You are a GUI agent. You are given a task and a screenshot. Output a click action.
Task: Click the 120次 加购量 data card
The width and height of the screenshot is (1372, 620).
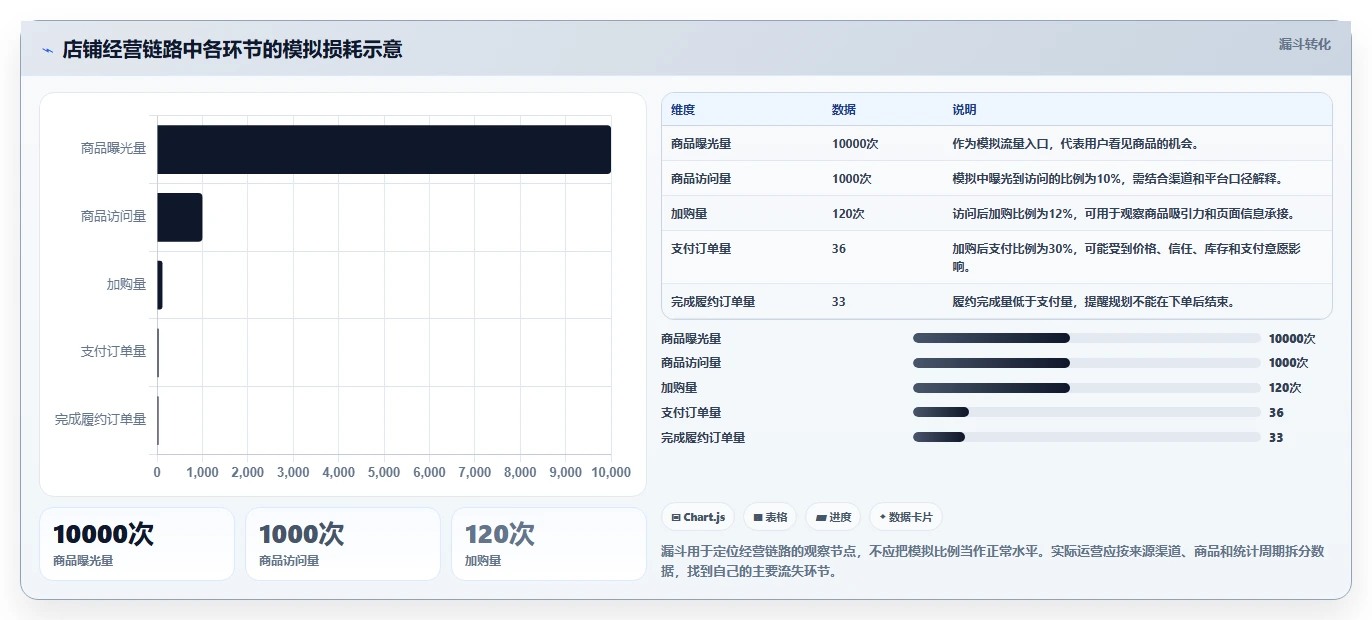(549, 544)
